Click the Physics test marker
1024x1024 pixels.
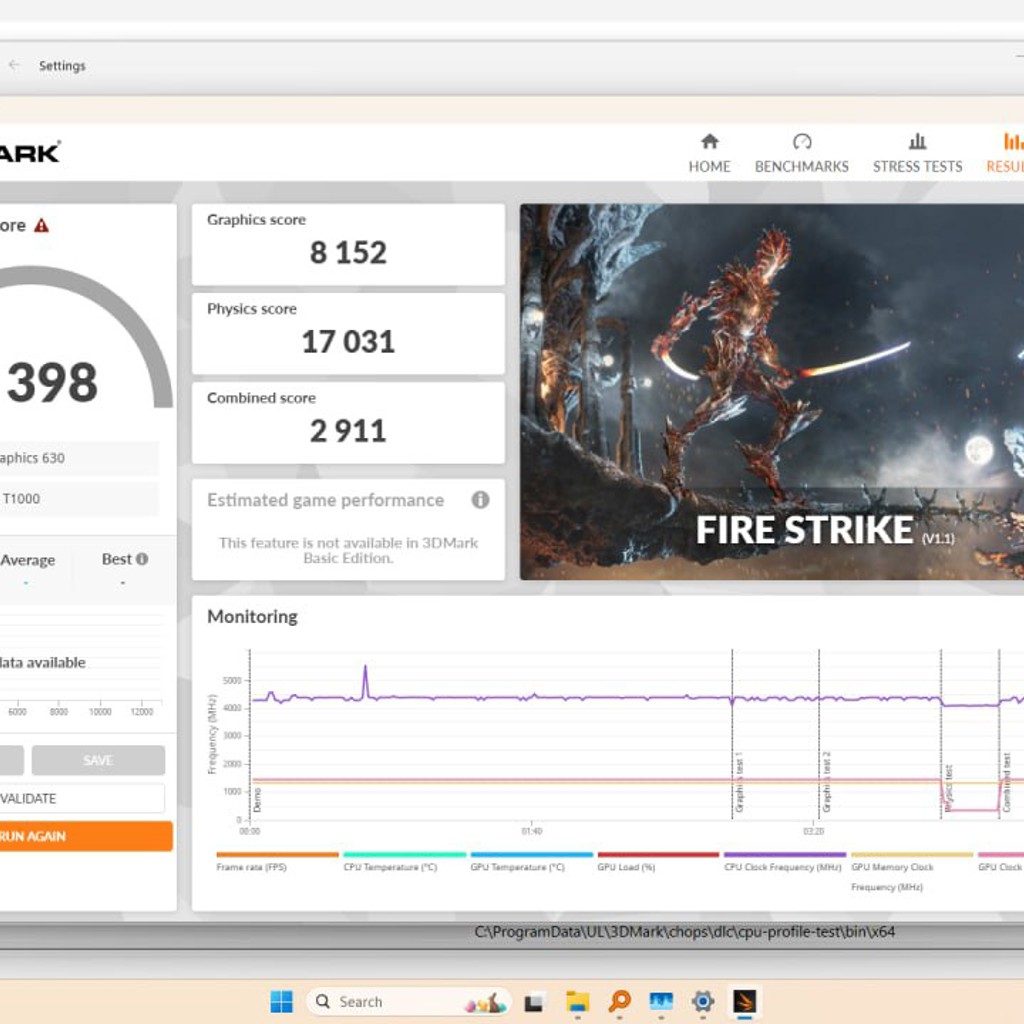click(948, 789)
